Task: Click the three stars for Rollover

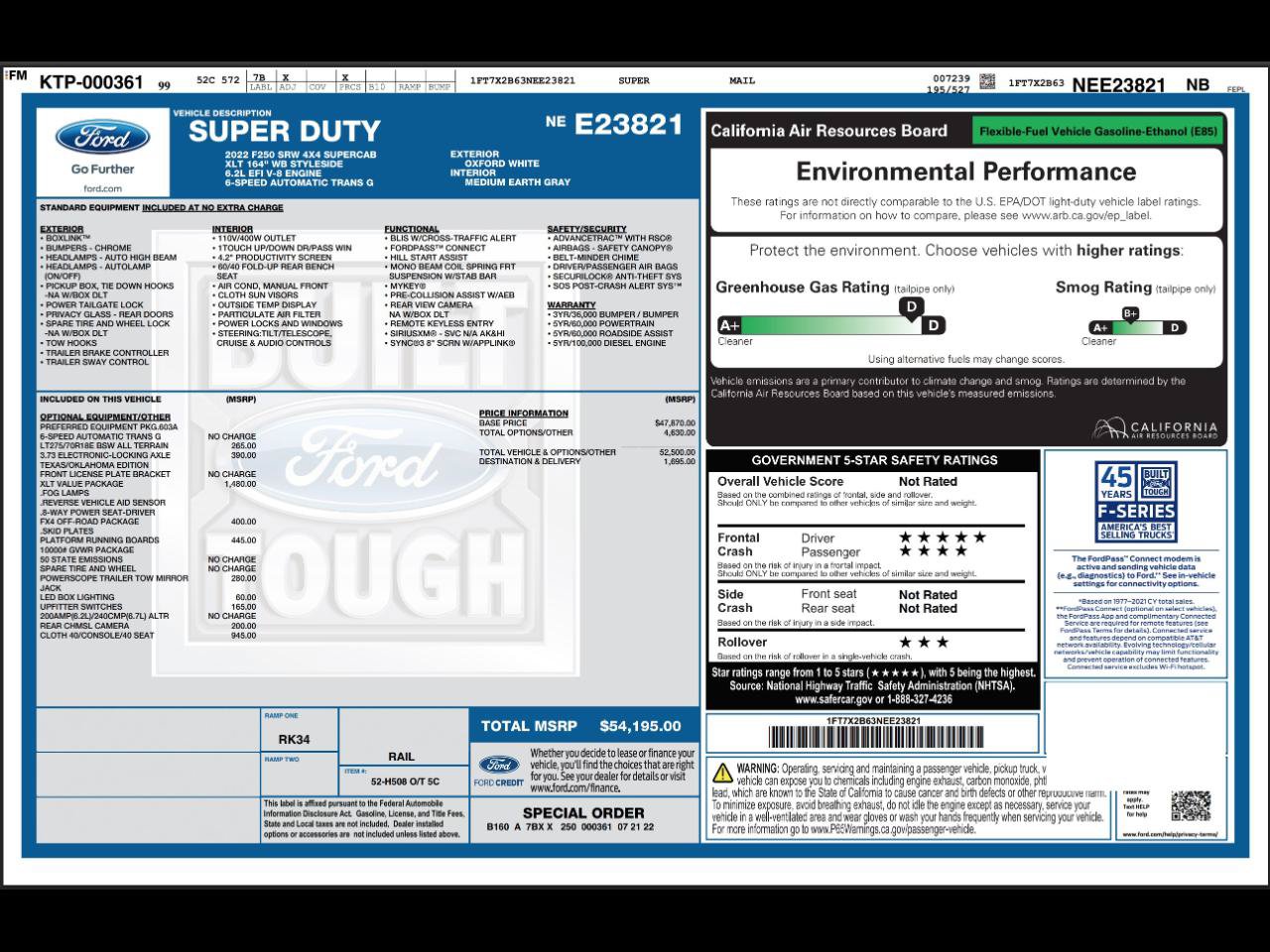Action: pyautogui.click(x=923, y=643)
